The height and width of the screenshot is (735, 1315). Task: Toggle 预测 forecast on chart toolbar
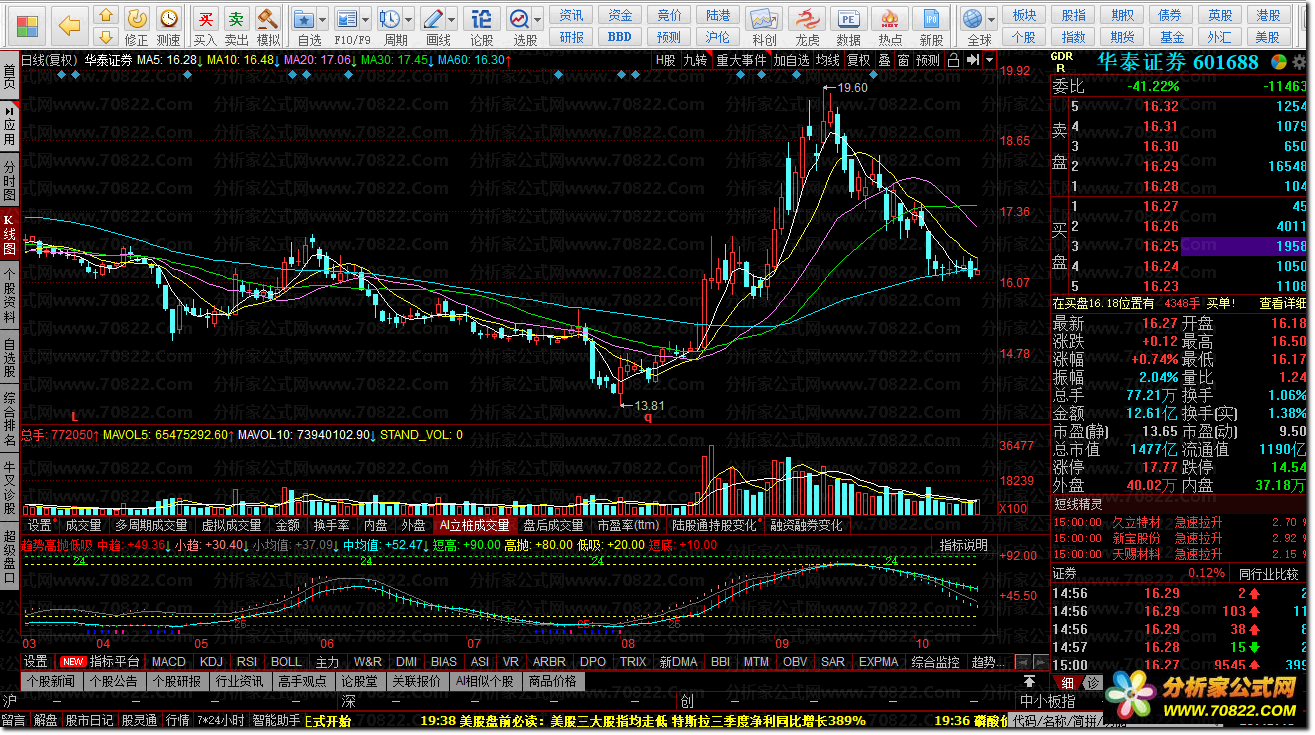click(928, 60)
